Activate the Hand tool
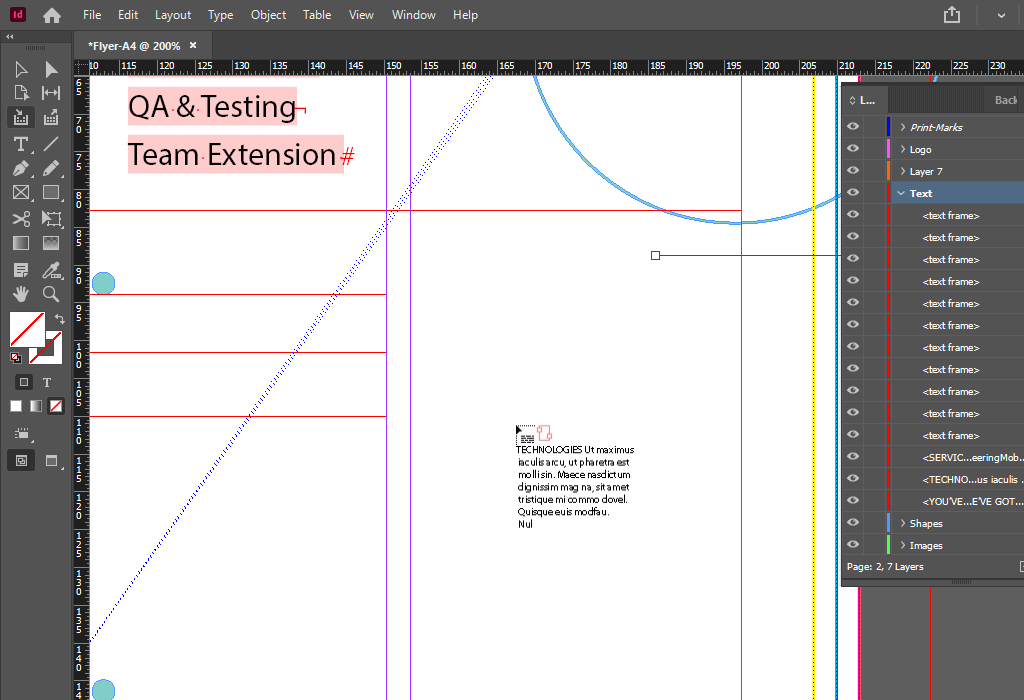This screenshot has height=700, width=1024. [20, 293]
